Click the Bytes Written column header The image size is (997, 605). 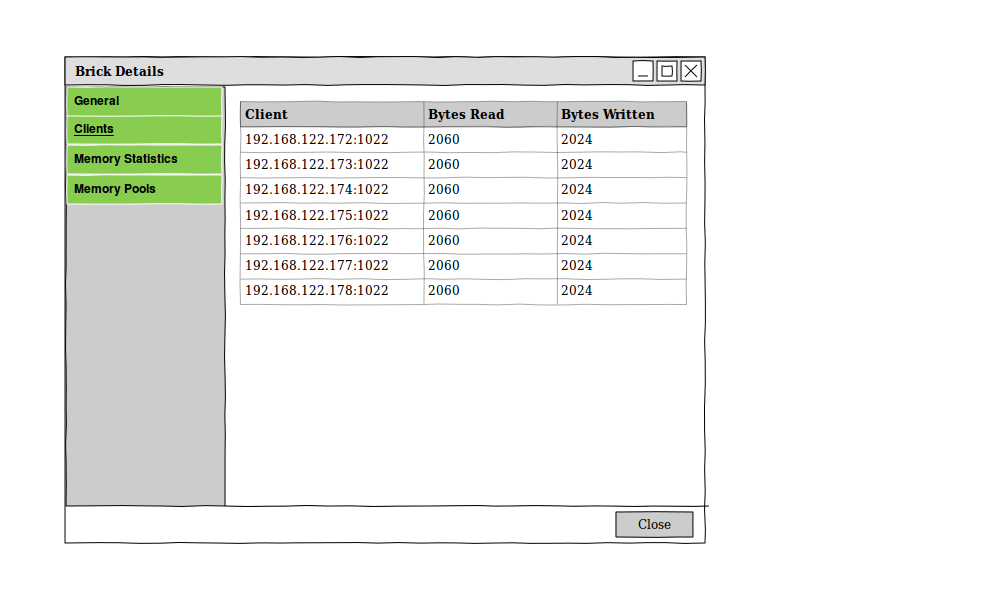coord(621,114)
